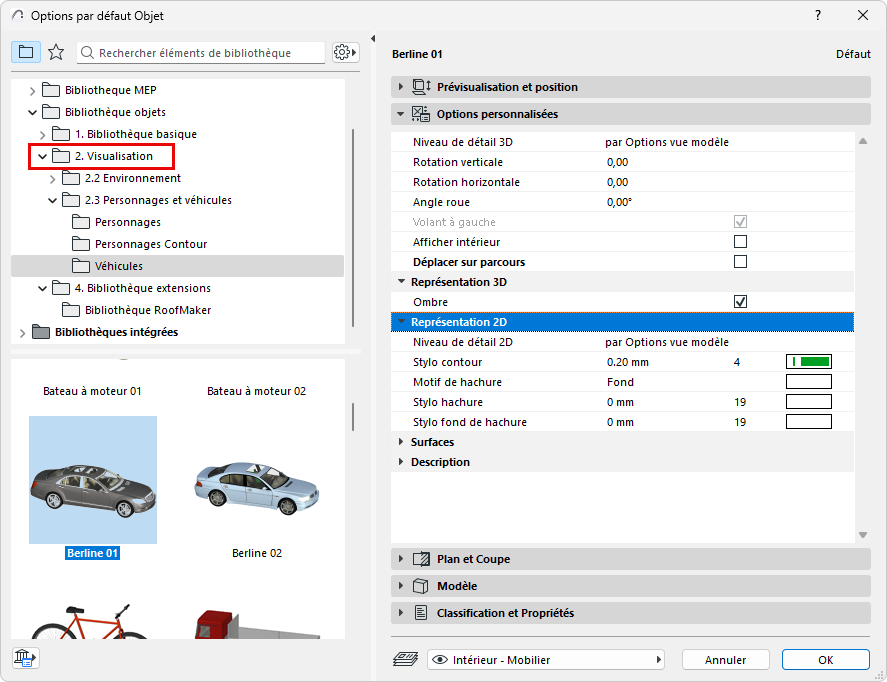Click the Annuler button
The image size is (887, 682).
click(x=725, y=660)
